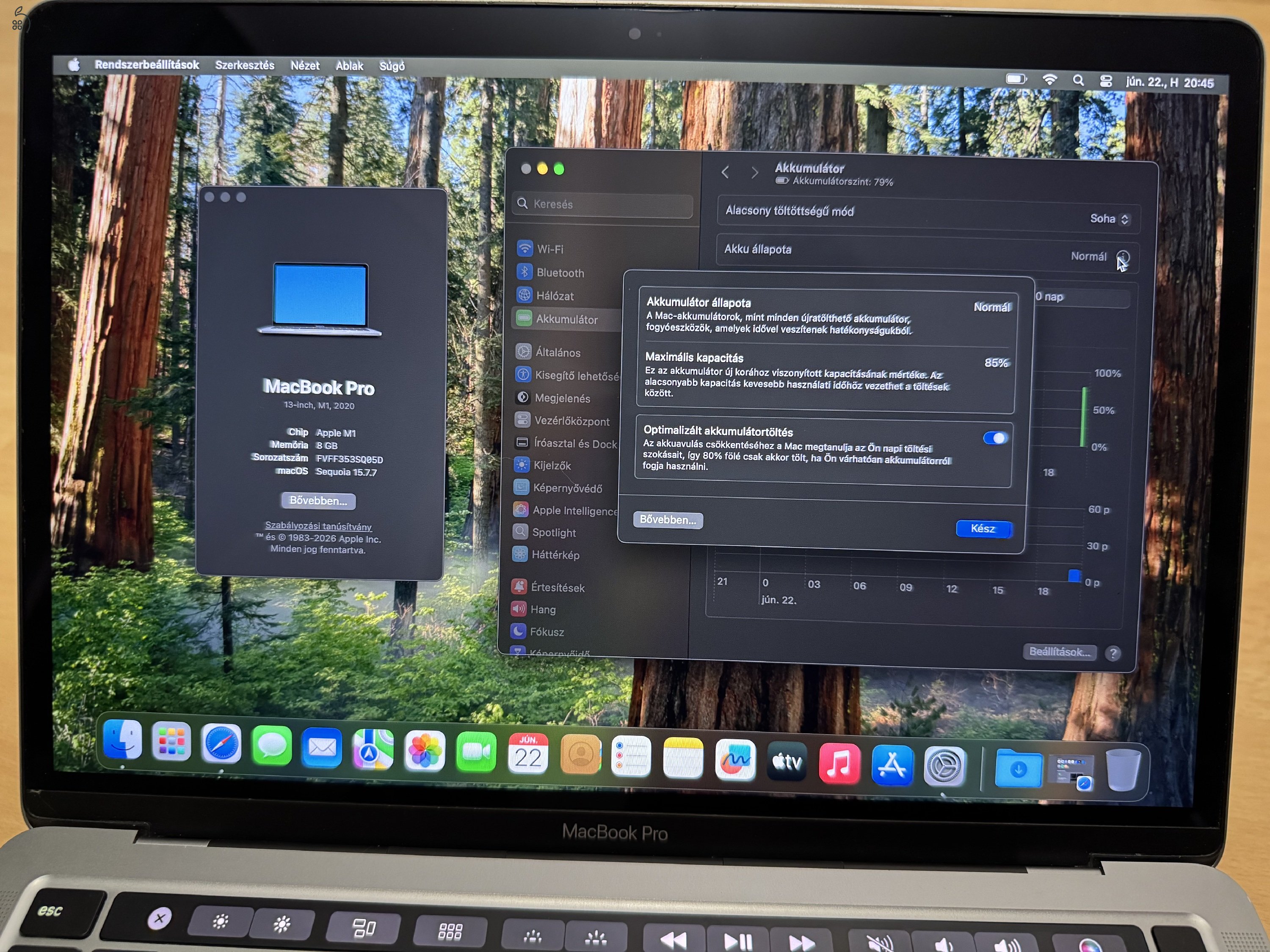Open Finder from the Dock
This screenshot has width=1270, height=952.
[x=122, y=739]
